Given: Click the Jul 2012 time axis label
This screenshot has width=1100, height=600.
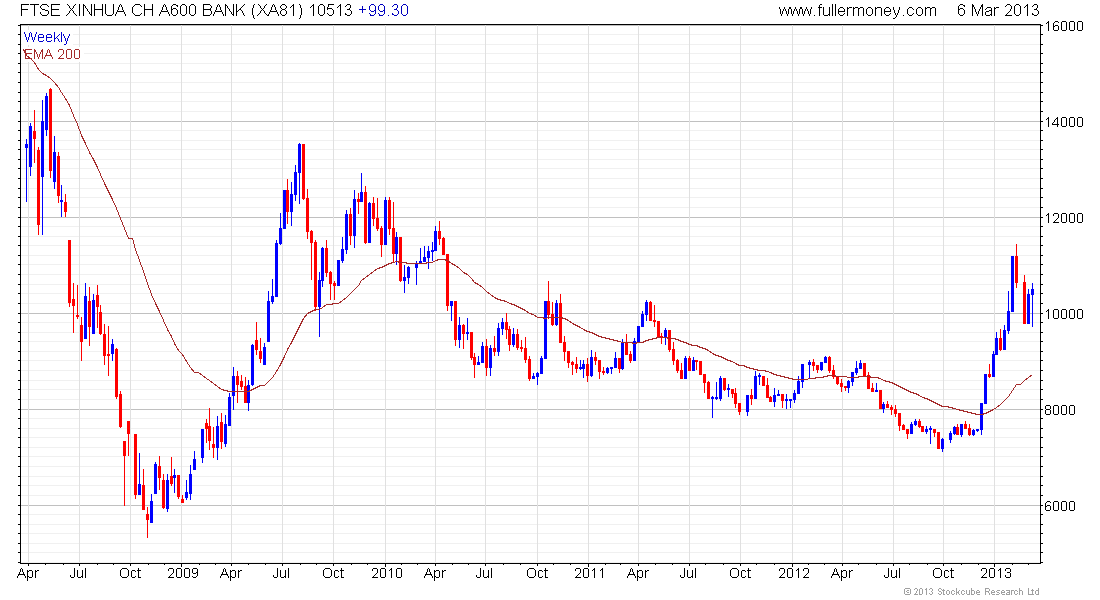Looking at the screenshot, I should (892, 573).
